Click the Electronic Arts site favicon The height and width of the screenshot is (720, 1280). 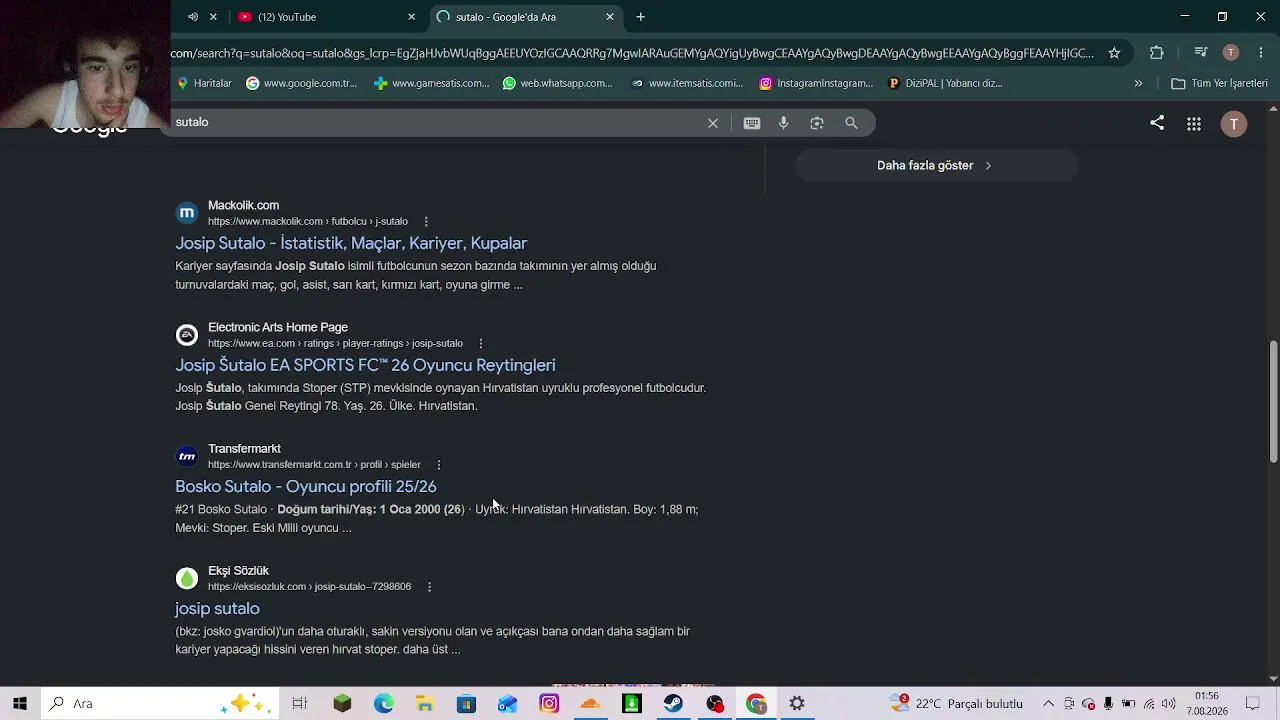pos(187,335)
